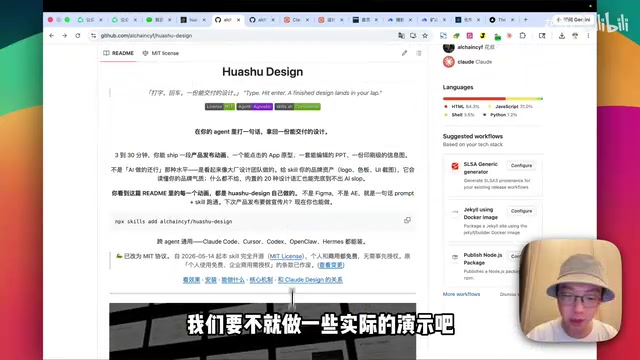Image resolution: width=640 pixels, height=360 pixels.
Task: Click the yellow JavaScript language bar segment
Action: (x=522, y=98)
